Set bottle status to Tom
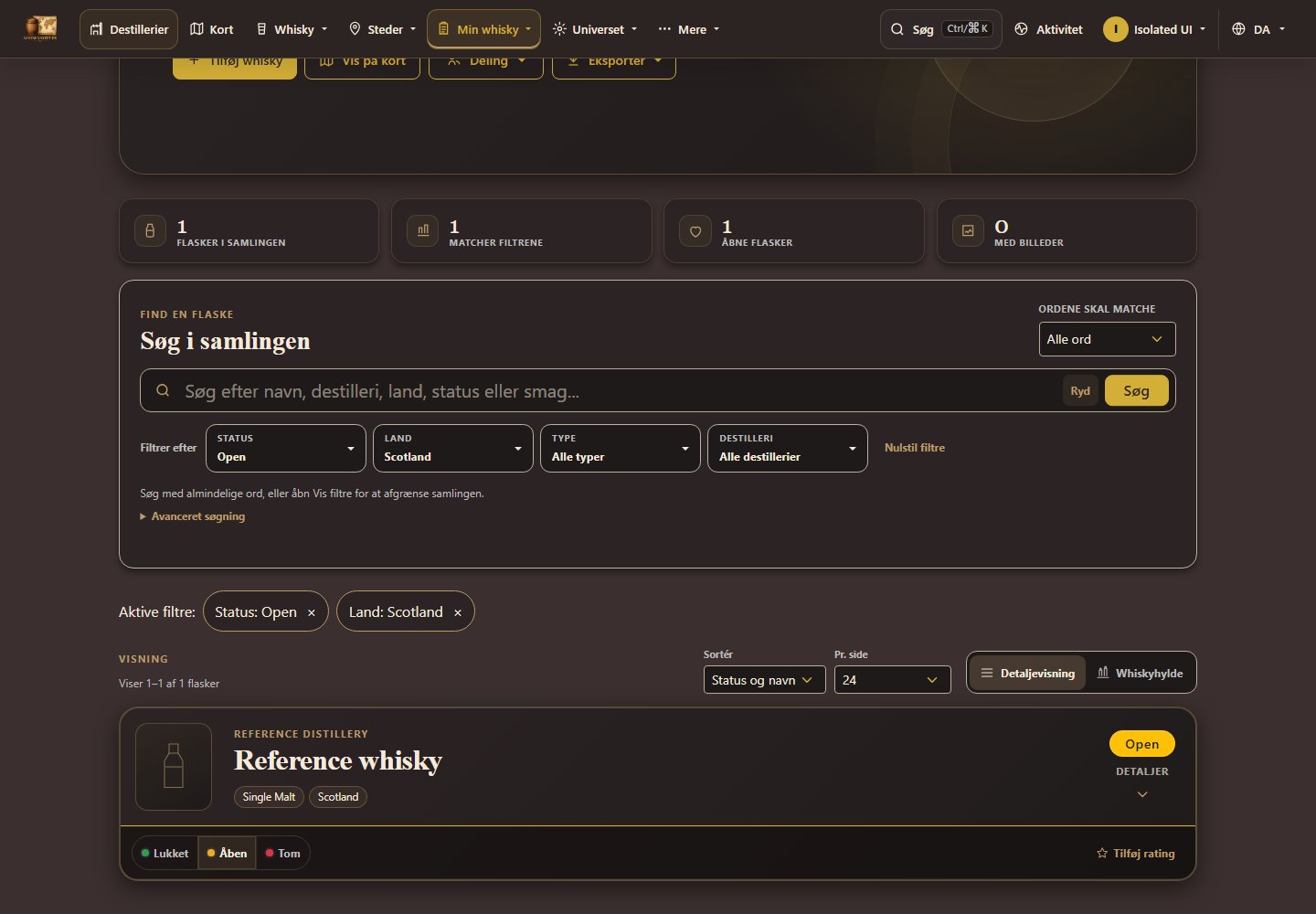 (x=283, y=854)
